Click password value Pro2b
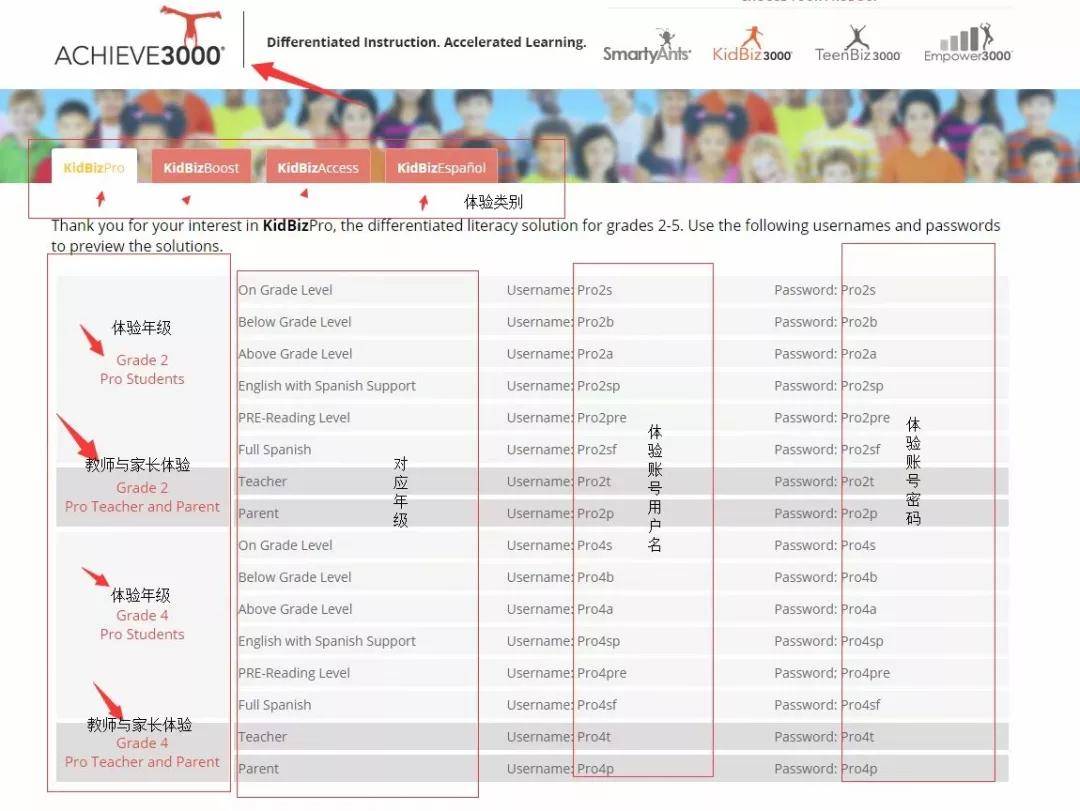Viewport: 1080px width, 811px height. [x=859, y=322]
